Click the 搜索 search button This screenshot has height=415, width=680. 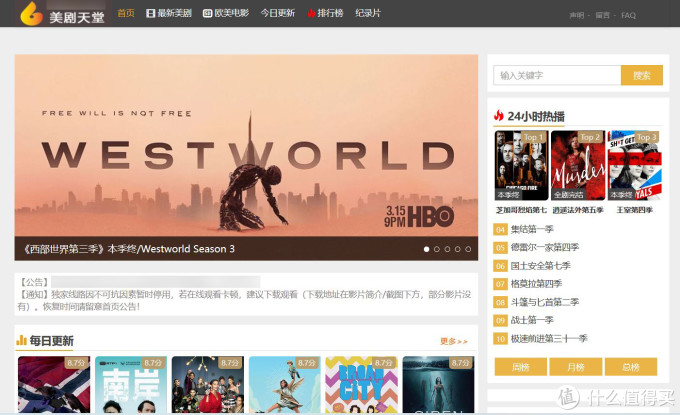click(x=642, y=75)
